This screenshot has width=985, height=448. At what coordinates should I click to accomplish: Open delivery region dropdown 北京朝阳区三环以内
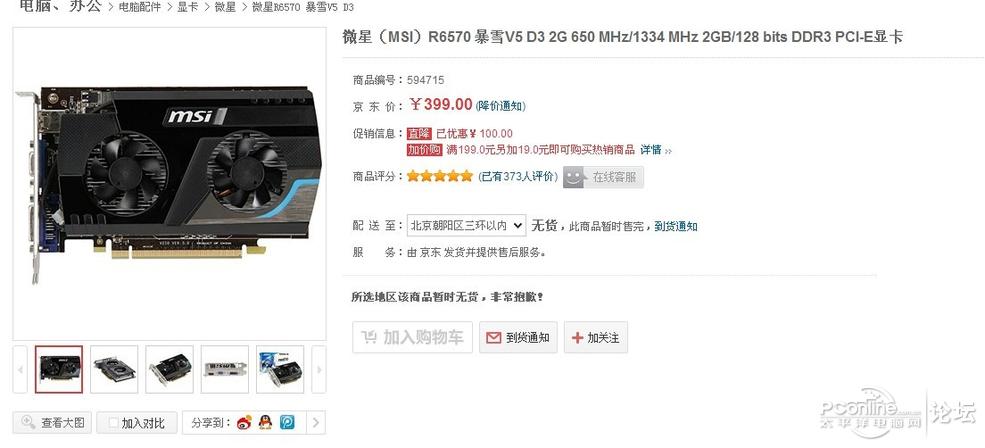pyautogui.click(x=466, y=226)
